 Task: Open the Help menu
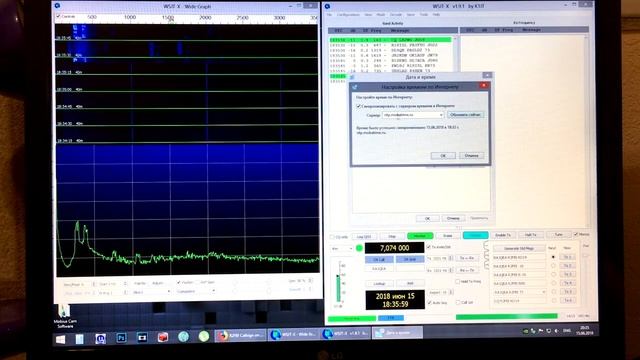coord(436,15)
